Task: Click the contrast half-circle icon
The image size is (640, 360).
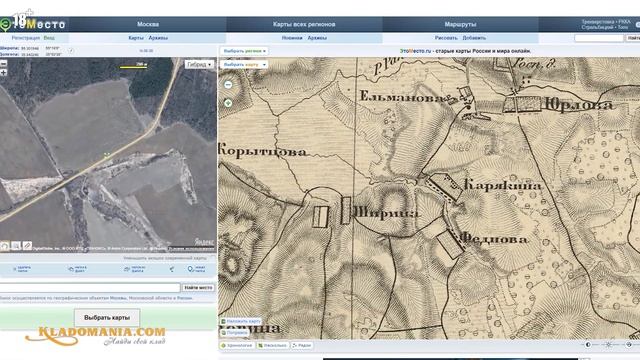Action: click(588, 345)
